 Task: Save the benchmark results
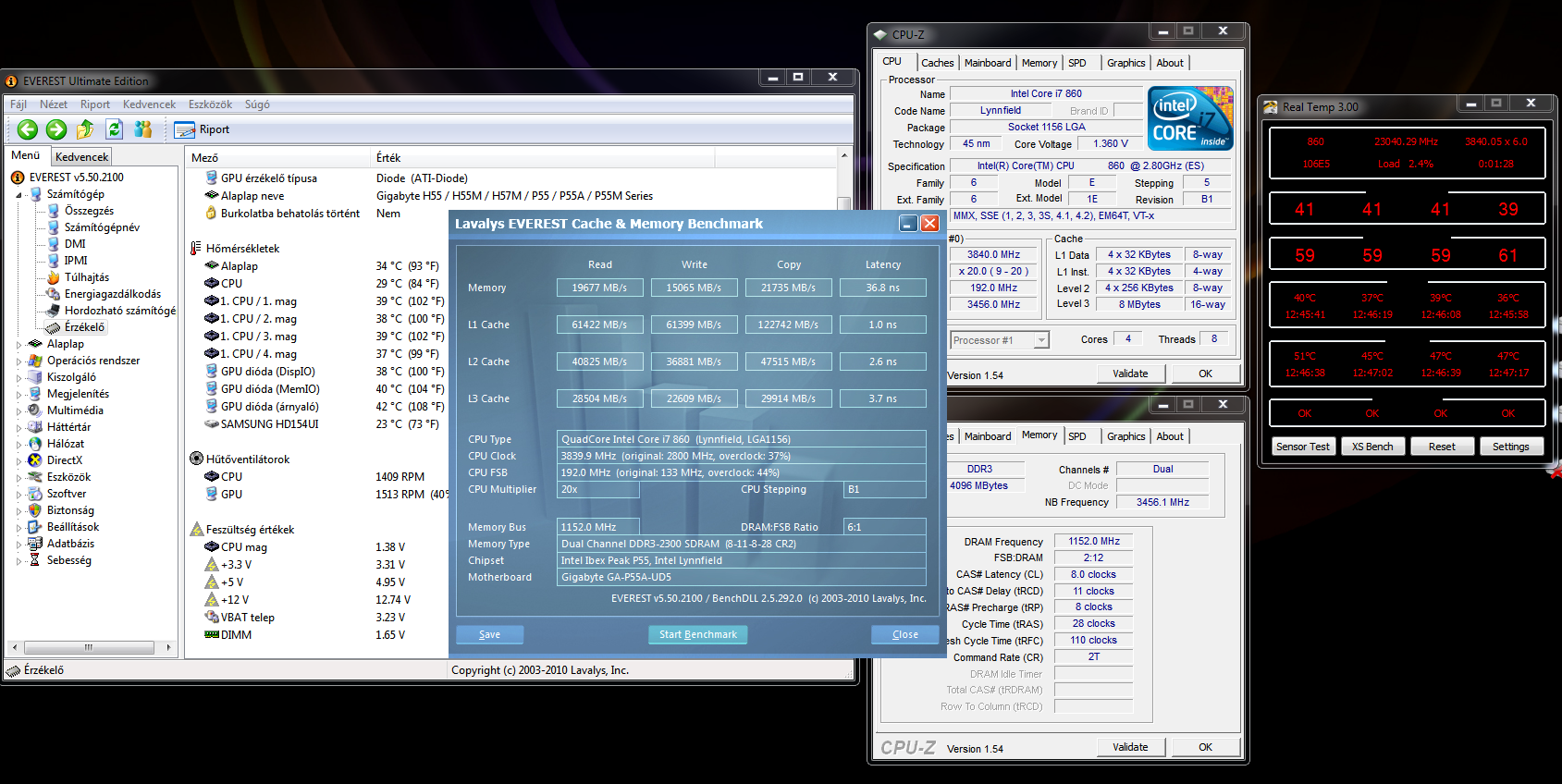(489, 634)
